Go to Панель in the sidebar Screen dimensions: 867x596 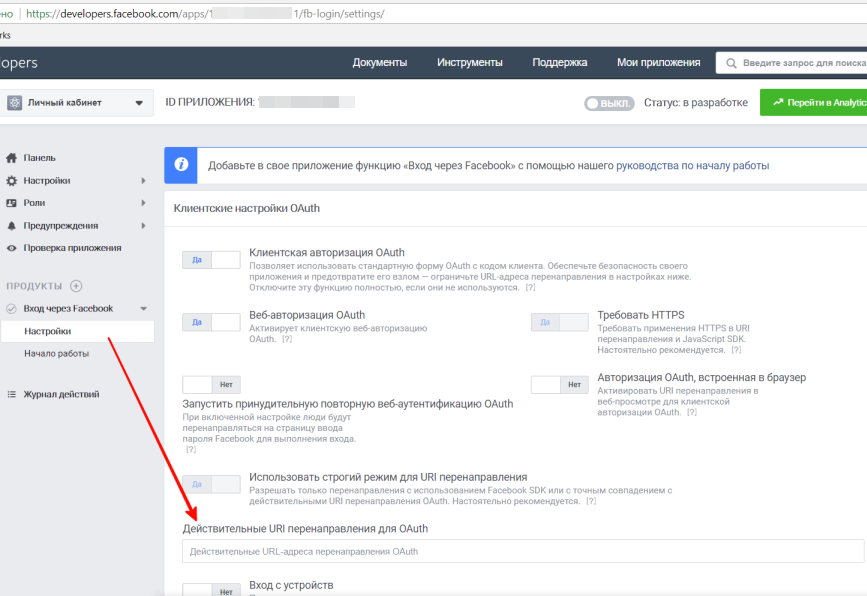(39, 158)
